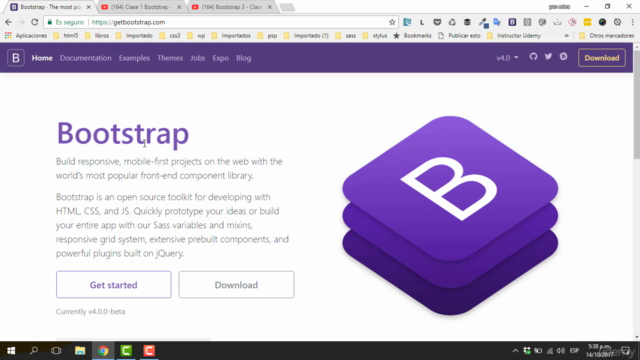640x360 pixels.
Task: Expand the v4.0 version dropdown
Action: tap(507, 58)
